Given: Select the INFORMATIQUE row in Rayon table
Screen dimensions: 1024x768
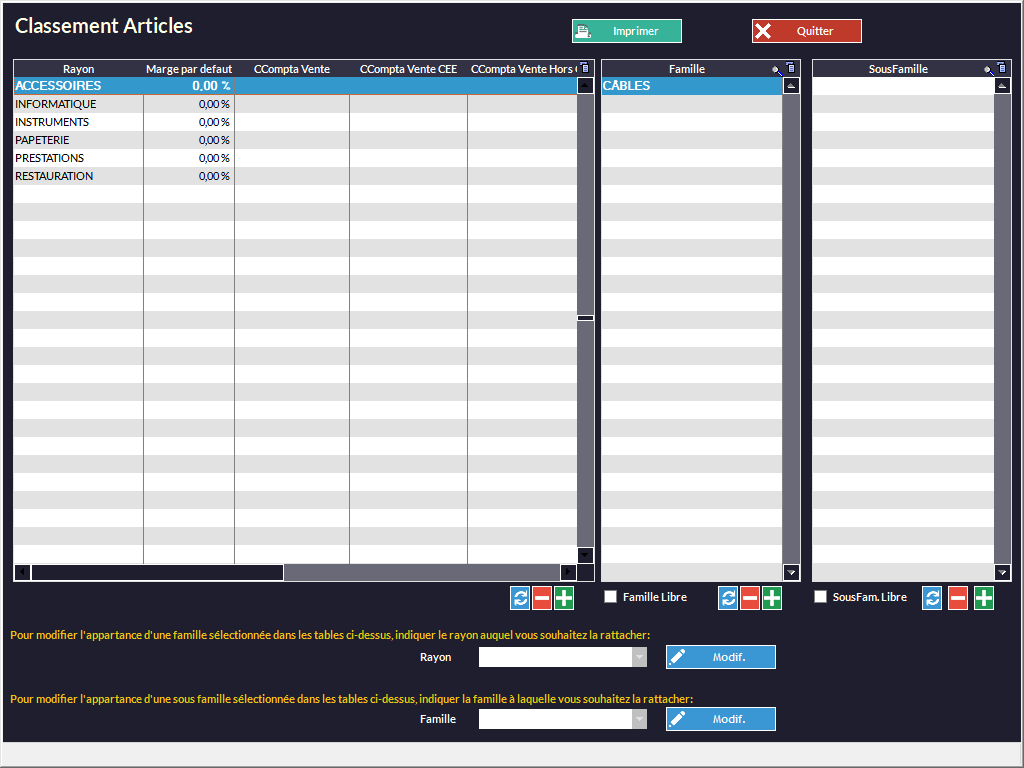Looking at the screenshot, I should point(56,104).
